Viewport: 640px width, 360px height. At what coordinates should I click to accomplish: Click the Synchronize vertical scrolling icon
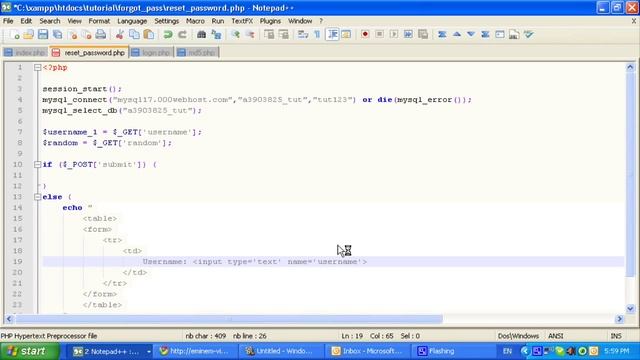coord(269,35)
